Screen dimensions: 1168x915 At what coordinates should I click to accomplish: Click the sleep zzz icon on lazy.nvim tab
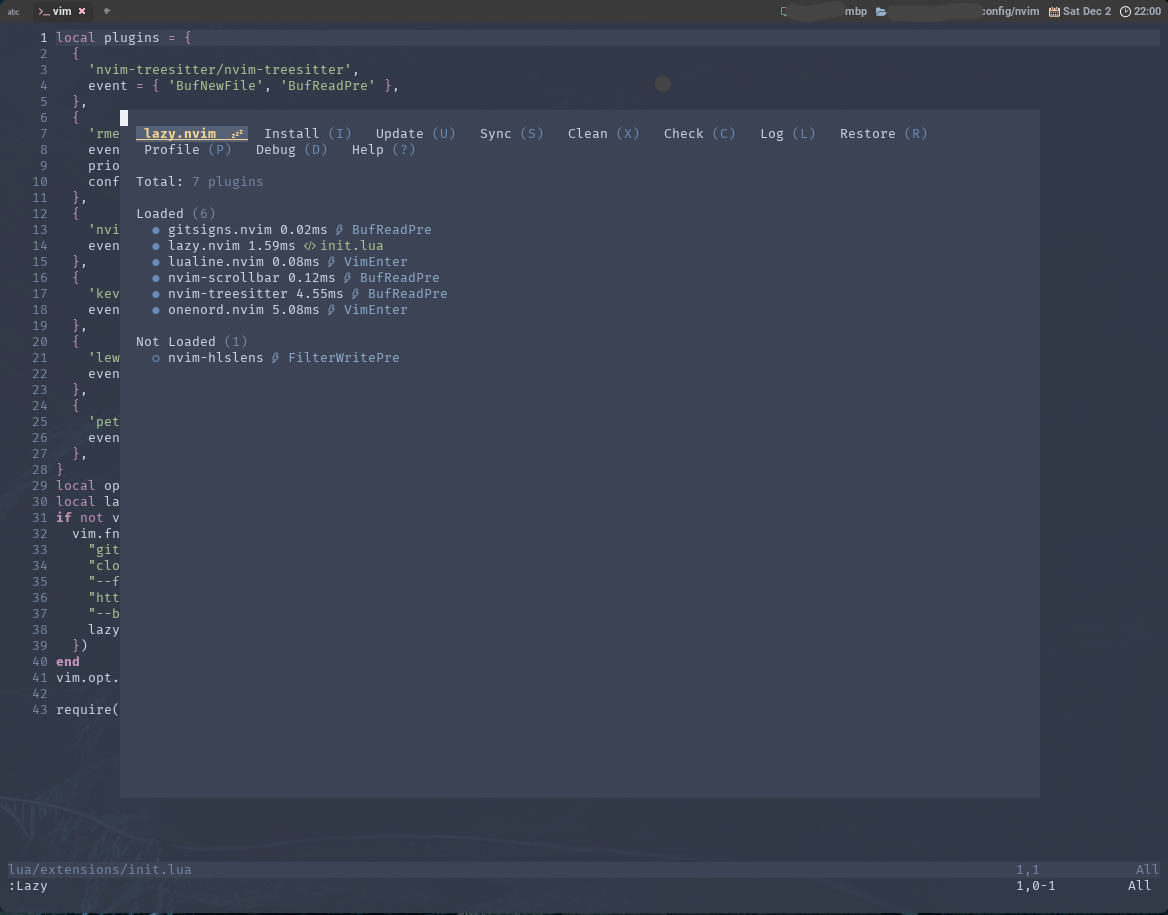[237, 134]
